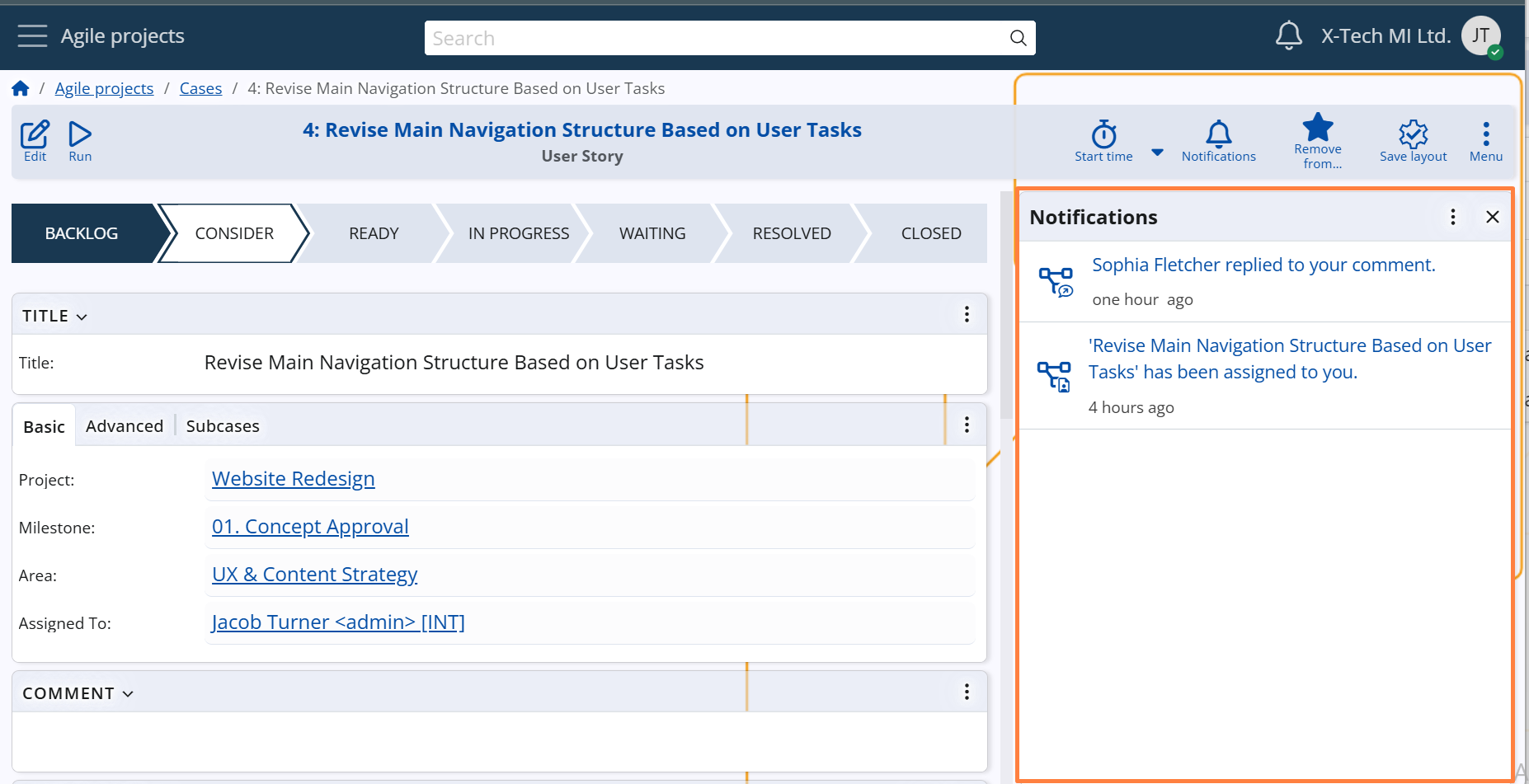Image resolution: width=1529 pixels, height=784 pixels.
Task: Close the Notifications panel
Action: [1492, 217]
